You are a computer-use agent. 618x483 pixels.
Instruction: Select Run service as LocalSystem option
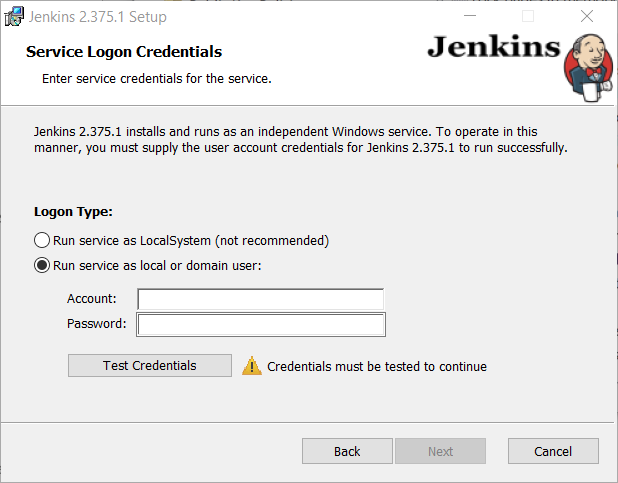click(x=181, y=241)
